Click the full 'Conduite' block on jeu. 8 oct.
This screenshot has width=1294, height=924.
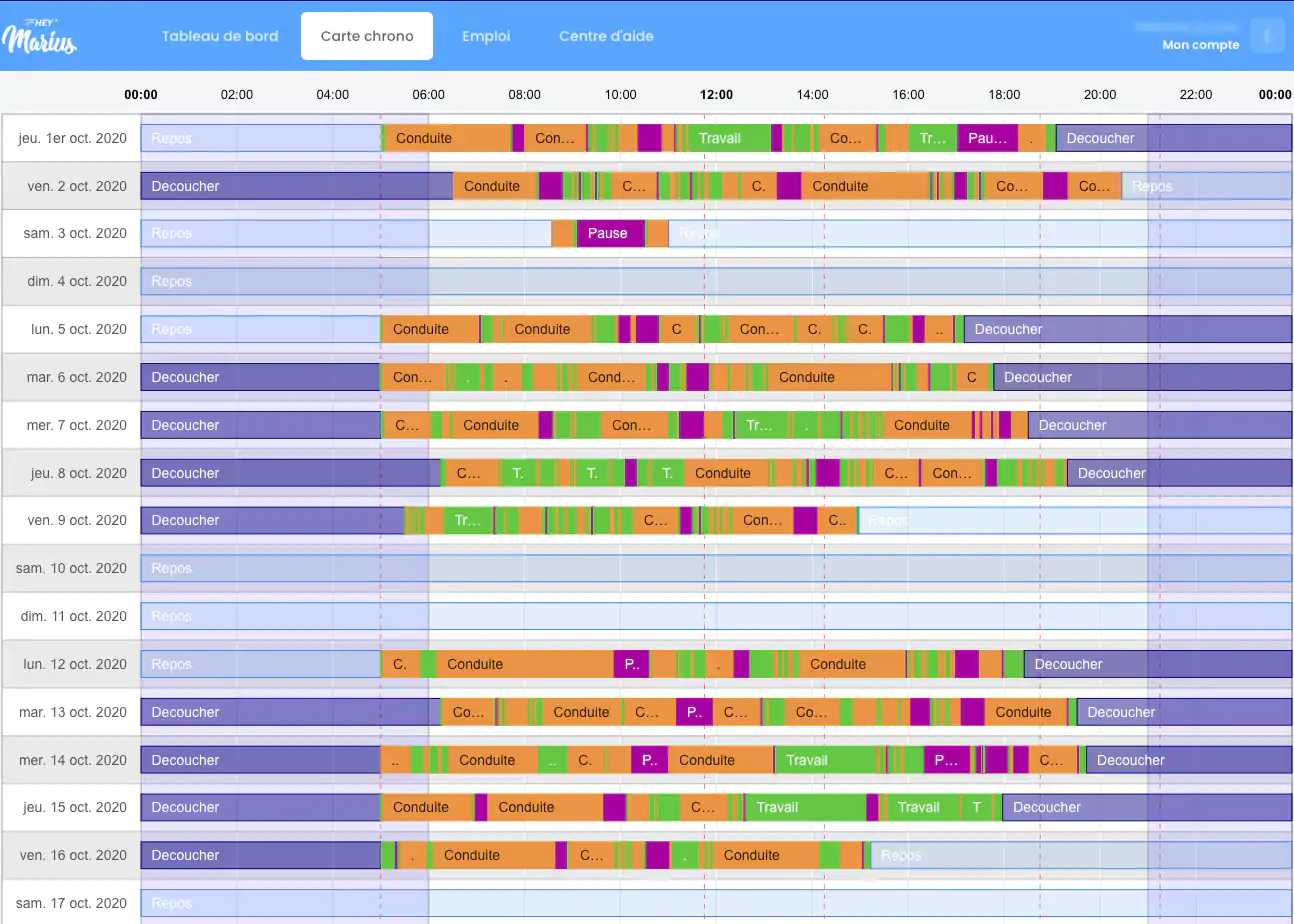(726, 473)
